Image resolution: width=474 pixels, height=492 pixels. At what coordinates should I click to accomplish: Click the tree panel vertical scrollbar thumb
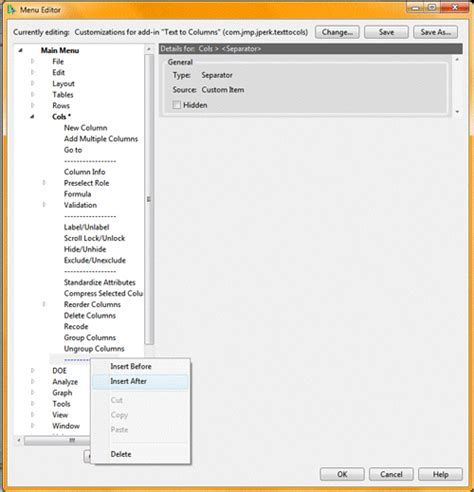(149, 199)
